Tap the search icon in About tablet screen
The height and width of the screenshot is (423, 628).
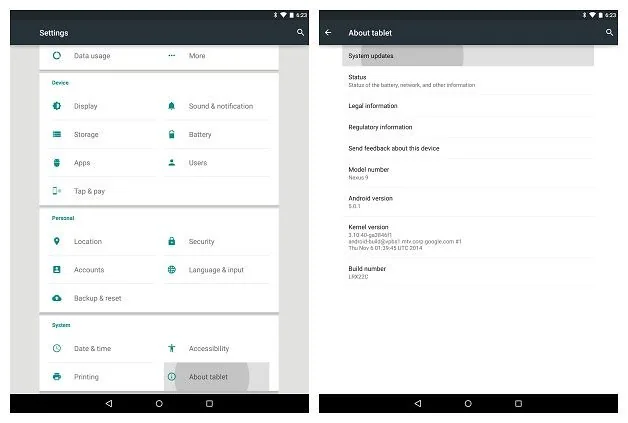(x=609, y=32)
